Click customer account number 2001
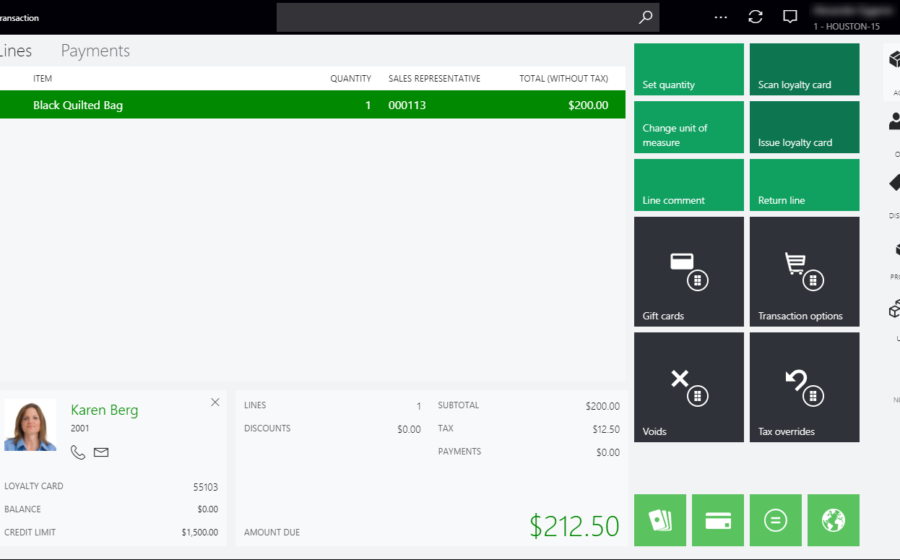The width and height of the screenshot is (900, 560). tap(80, 428)
